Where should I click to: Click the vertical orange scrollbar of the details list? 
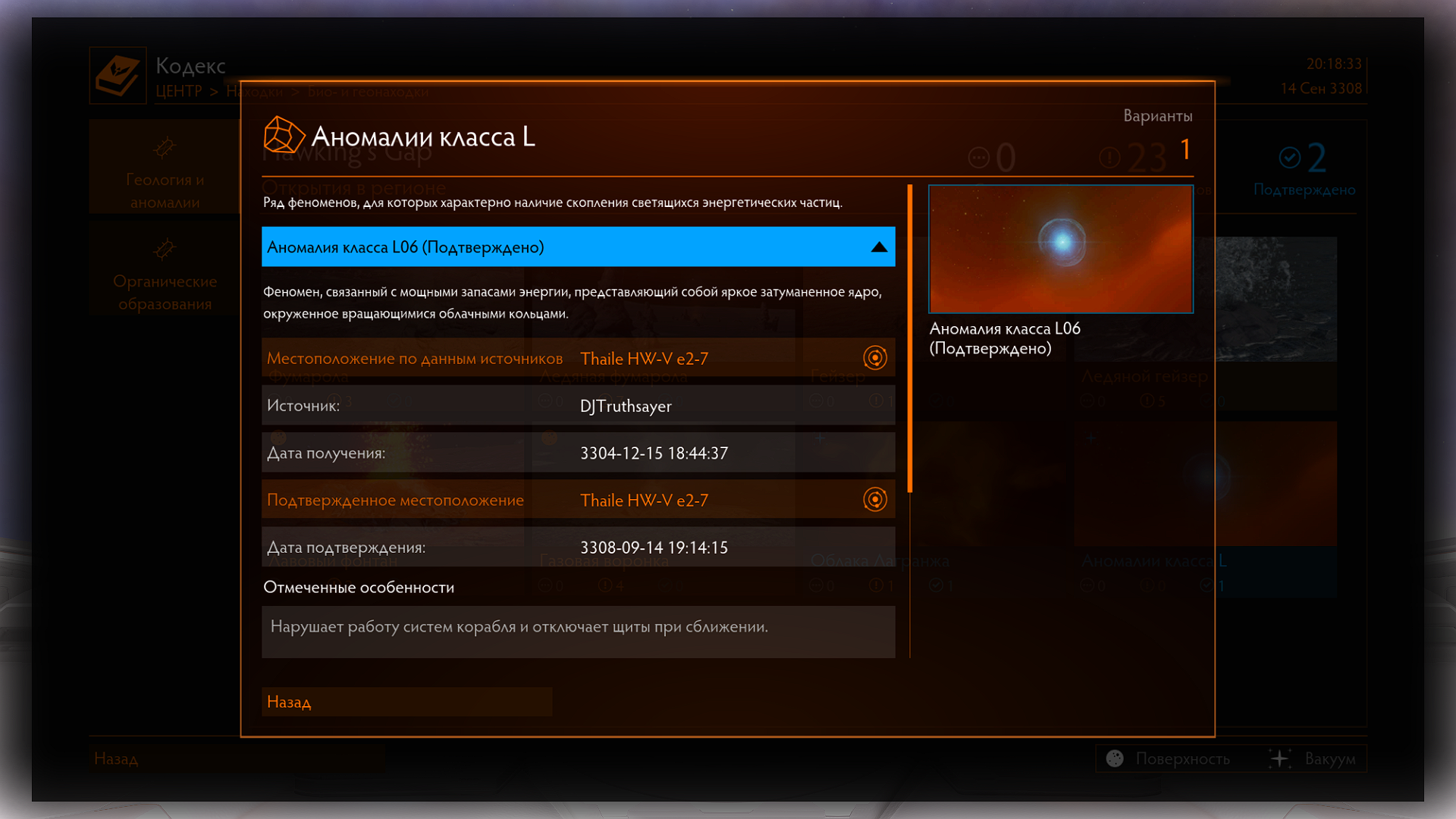click(x=910, y=338)
